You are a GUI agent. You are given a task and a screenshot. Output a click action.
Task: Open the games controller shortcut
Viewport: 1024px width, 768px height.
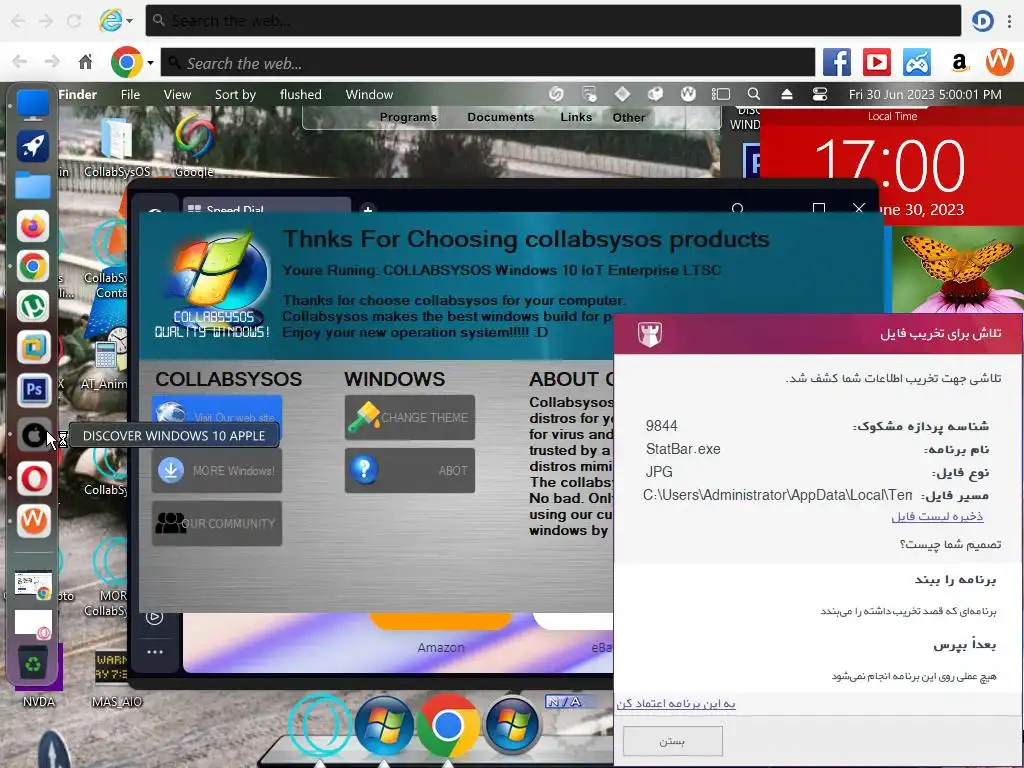(917, 63)
